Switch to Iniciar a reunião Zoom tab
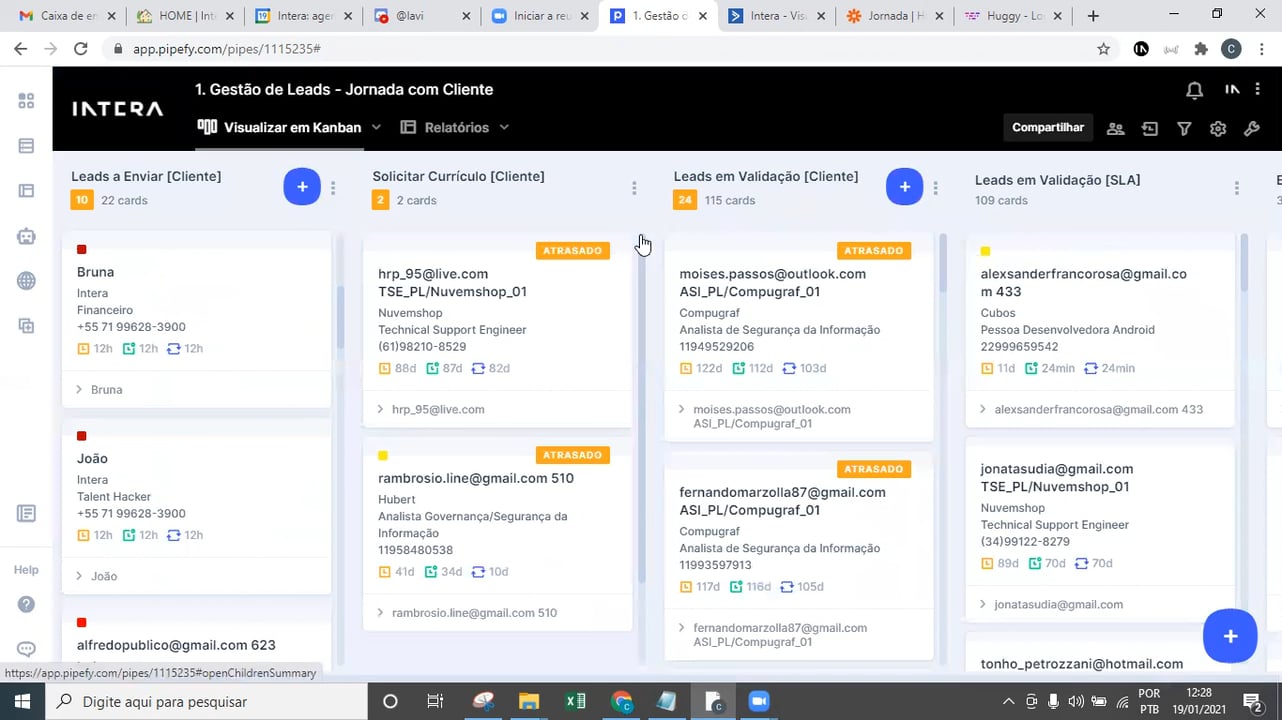This screenshot has height=720, width=1282. pyautogui.click(x=538, y=16)
